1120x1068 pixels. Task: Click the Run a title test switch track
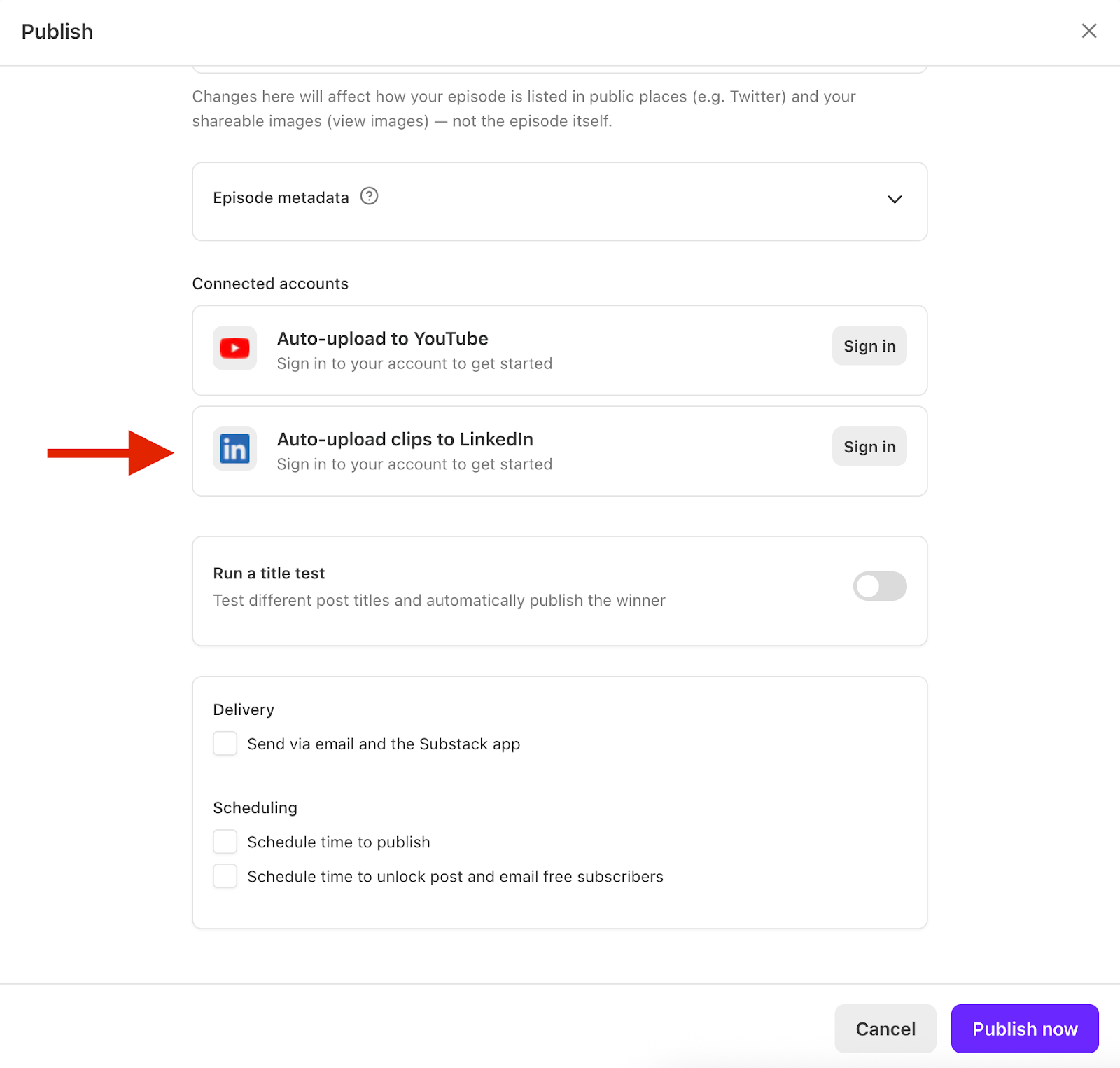point(880,586)
